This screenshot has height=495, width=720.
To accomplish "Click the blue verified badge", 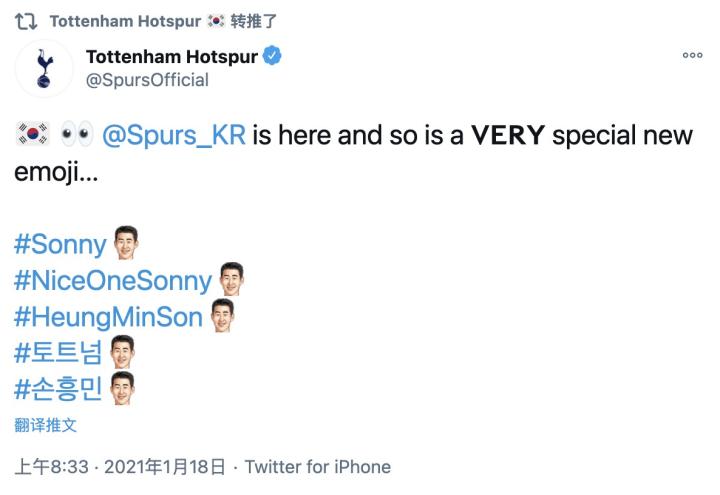I will coord(272,57).
